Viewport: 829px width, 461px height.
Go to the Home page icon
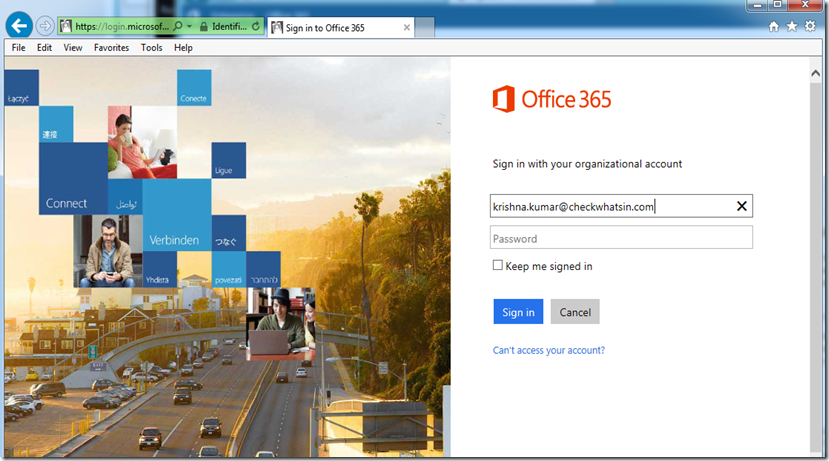click(x=773, y=26)
